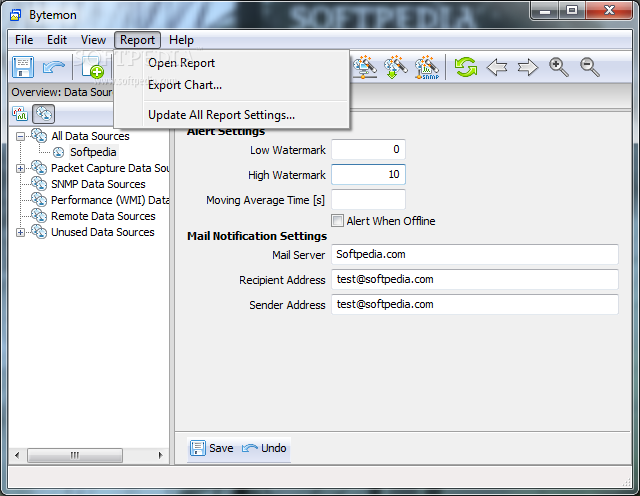Image resolution: width=640 pixels, height=496 pixels.
Task: Close the open Report menu
Action: [138, 40]
